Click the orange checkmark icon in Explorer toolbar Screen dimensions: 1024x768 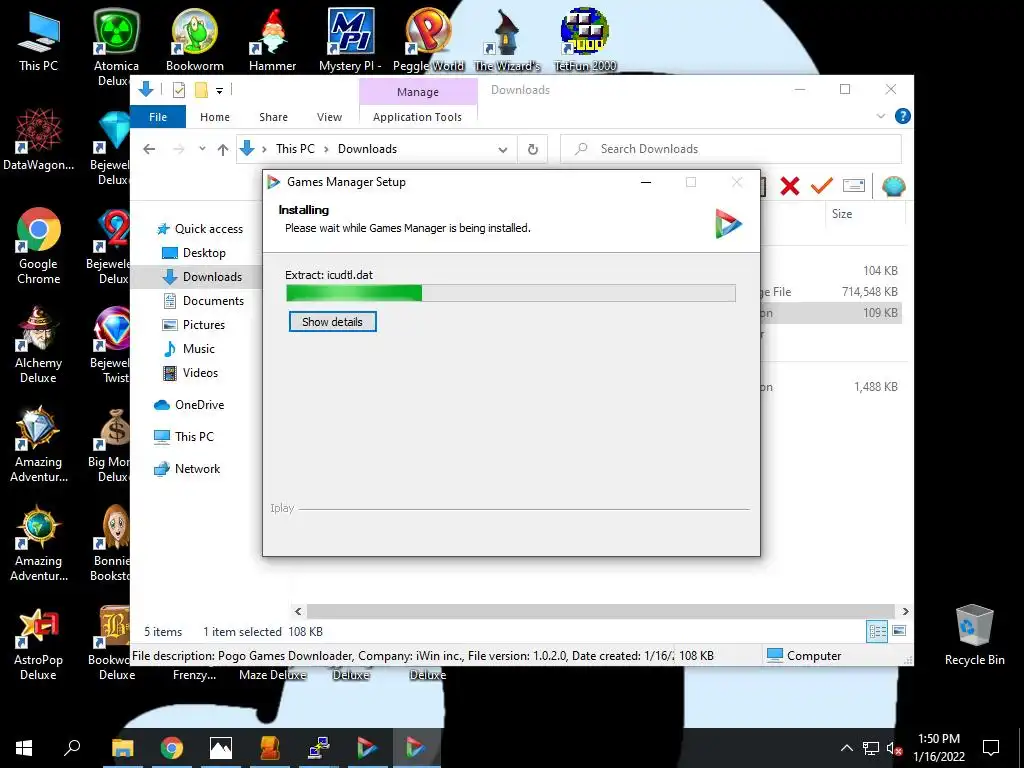coord(822,186)
